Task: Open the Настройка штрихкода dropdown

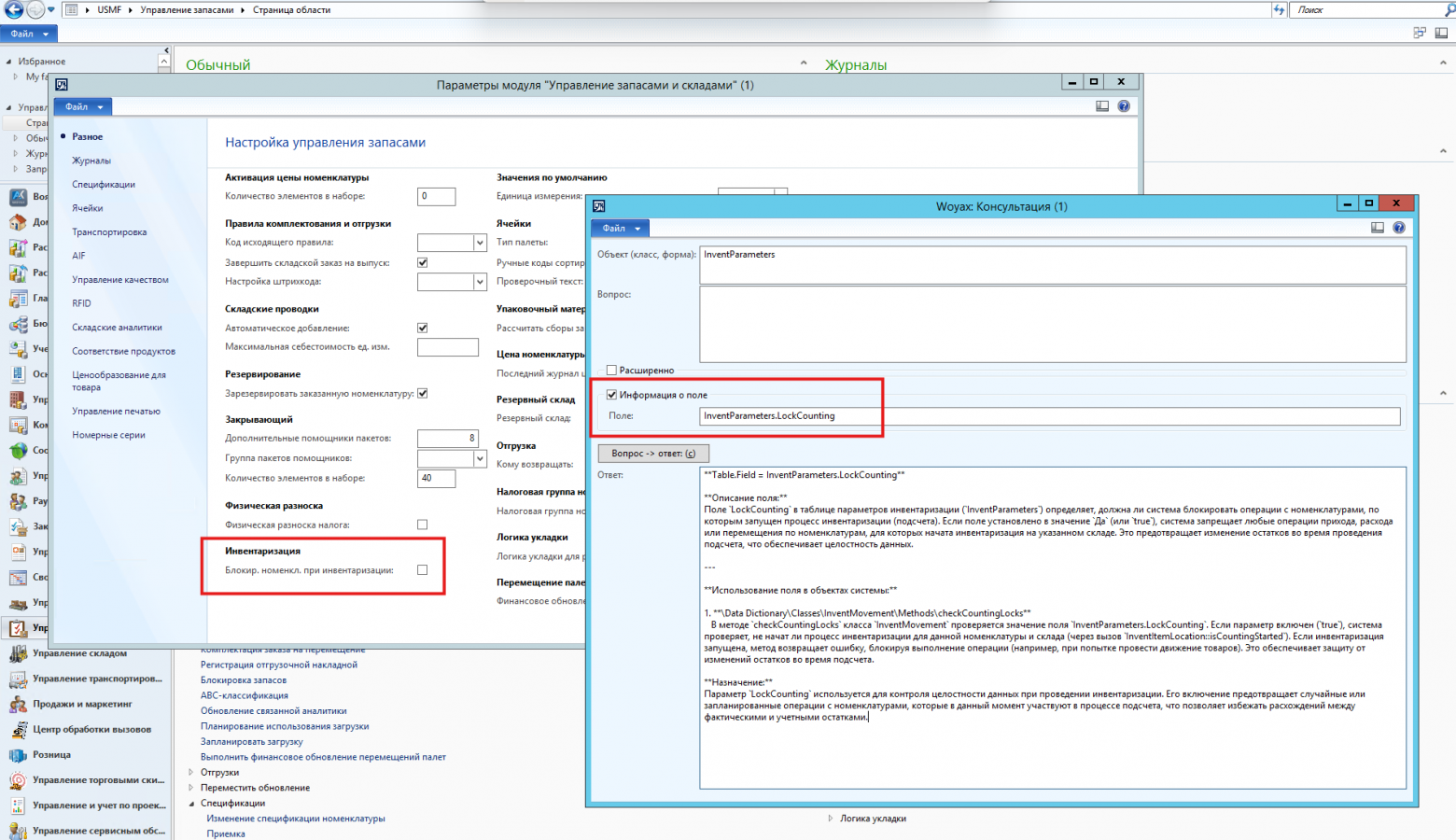Action: pos(480,281)
